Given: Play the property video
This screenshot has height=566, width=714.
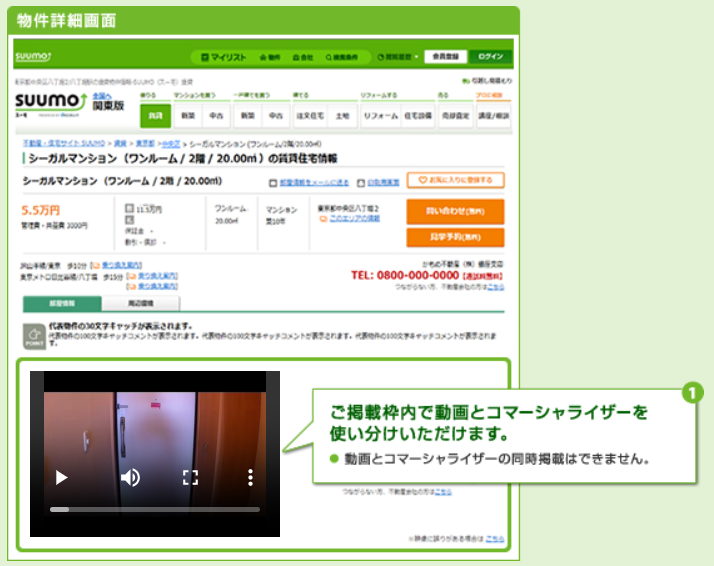Looking at the screenshot, I should click(x=62, y=477).
